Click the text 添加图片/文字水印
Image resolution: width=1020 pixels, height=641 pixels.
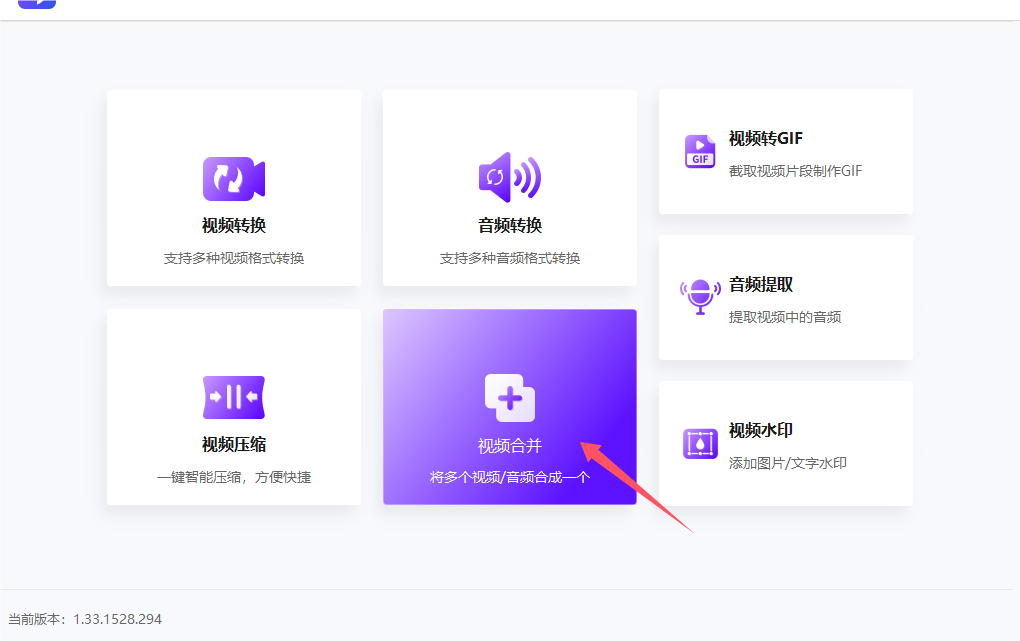point(787,463)
